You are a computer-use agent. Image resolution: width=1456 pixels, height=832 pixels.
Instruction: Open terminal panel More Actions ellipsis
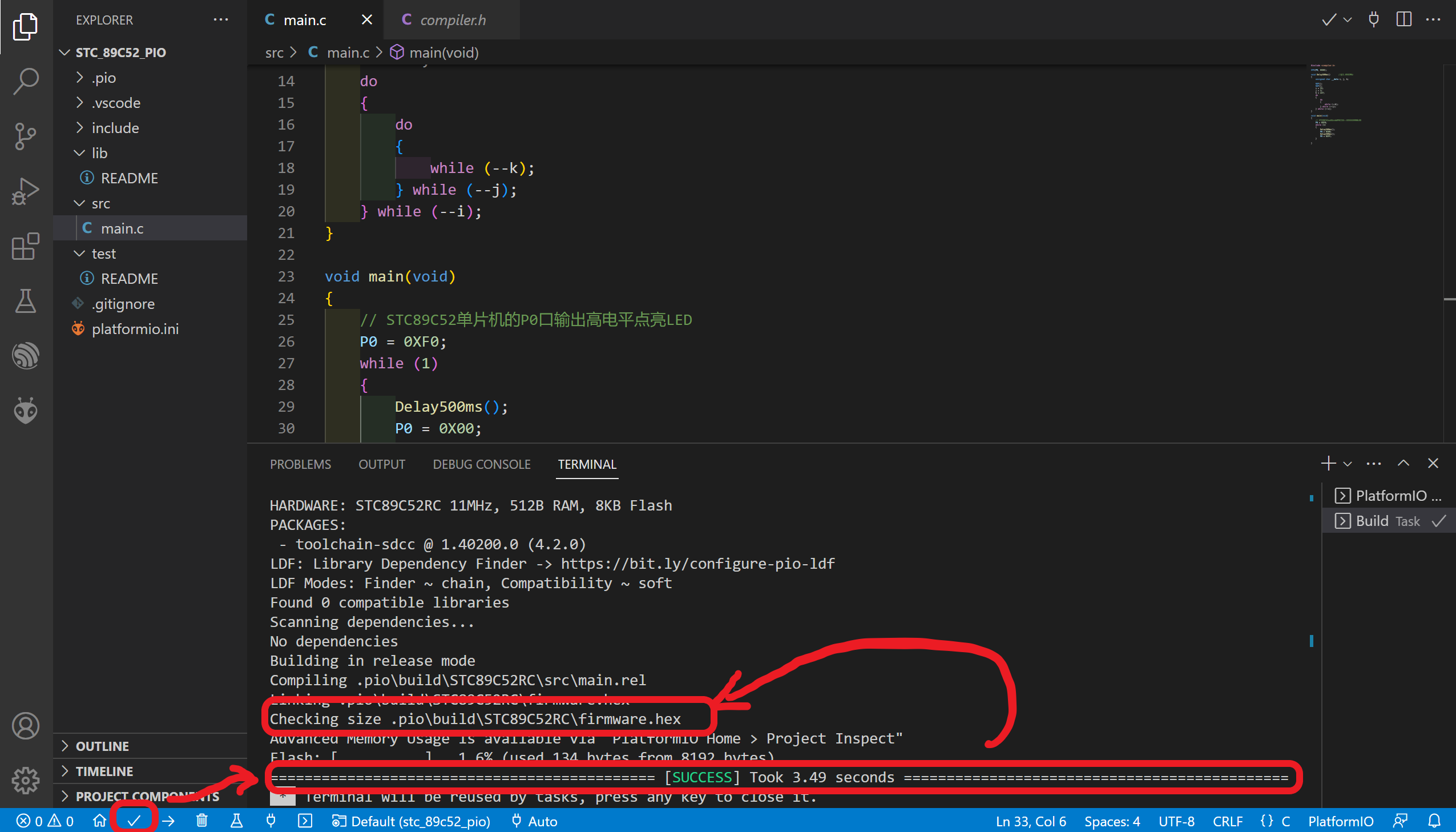tap(1374, 464)
